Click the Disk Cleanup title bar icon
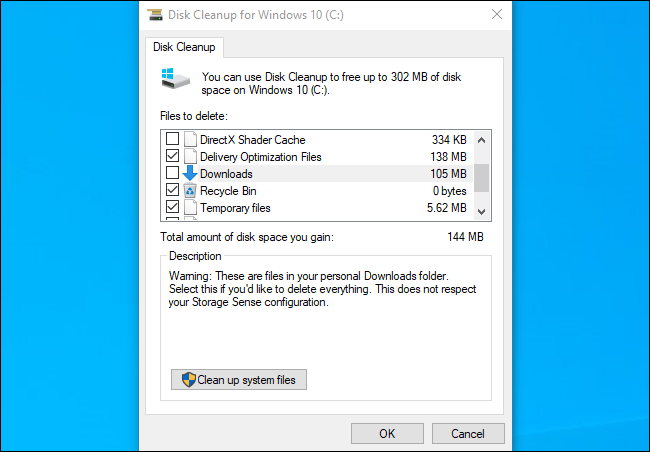Screen dimensions: 650x452 click(155, 15)
